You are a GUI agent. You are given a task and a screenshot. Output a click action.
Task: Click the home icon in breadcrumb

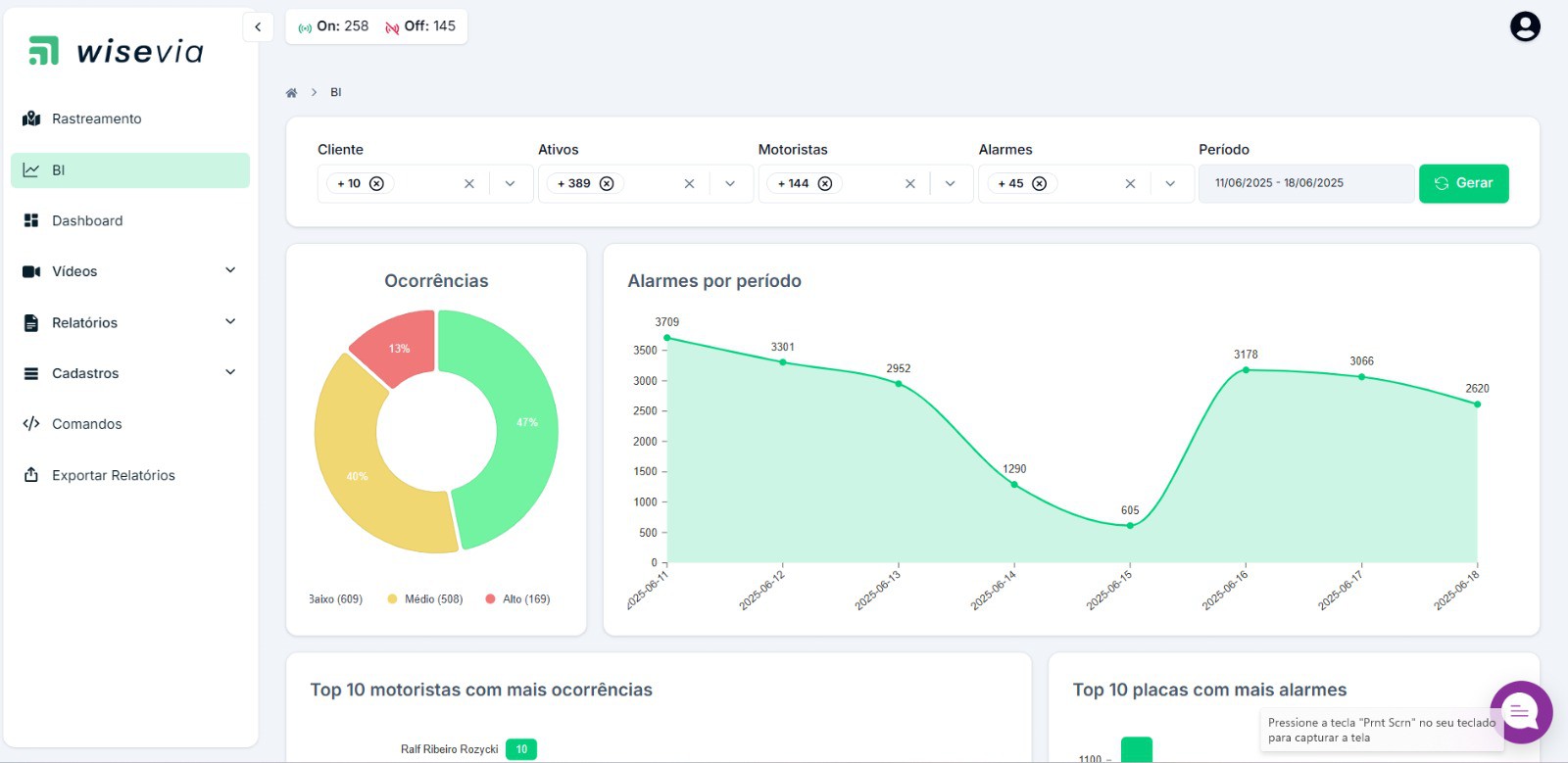tap(291, 93)
